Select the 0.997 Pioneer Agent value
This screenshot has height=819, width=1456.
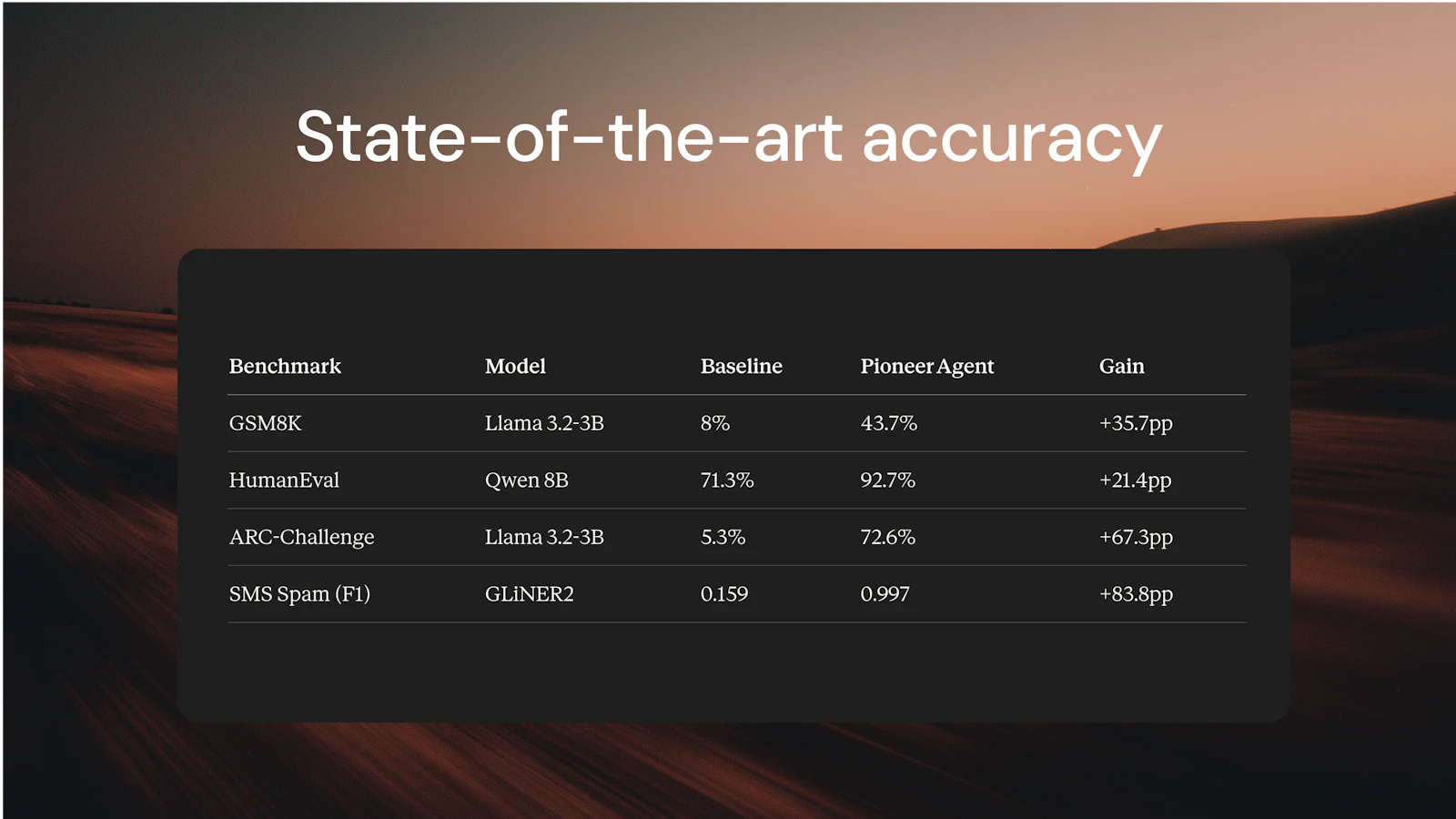885,594
